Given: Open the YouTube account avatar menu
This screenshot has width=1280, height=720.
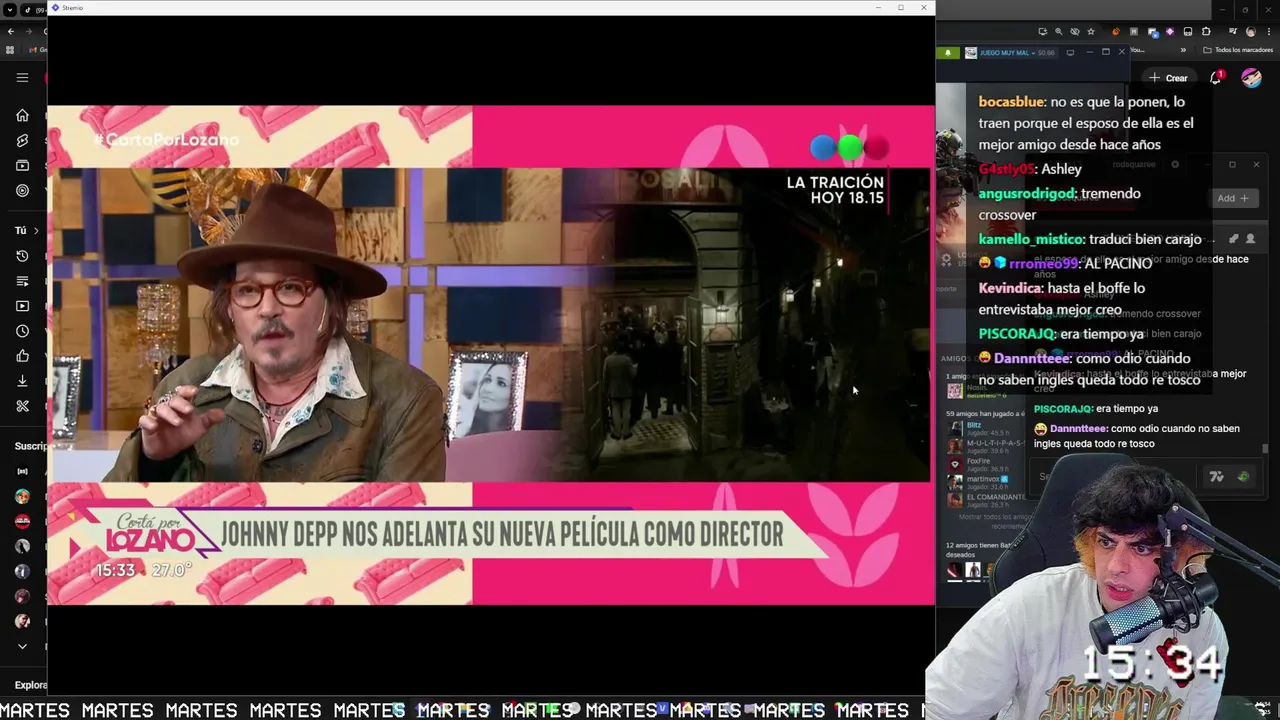Looking at the screenshot, I should [1251, 78].
